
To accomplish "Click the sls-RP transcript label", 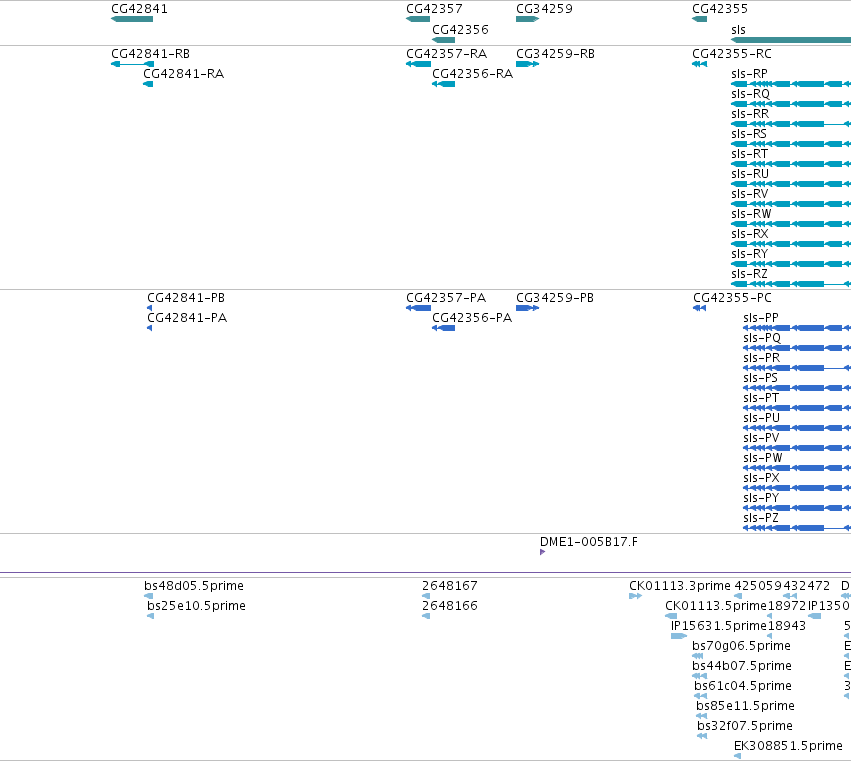I will (x=750, y=74).
